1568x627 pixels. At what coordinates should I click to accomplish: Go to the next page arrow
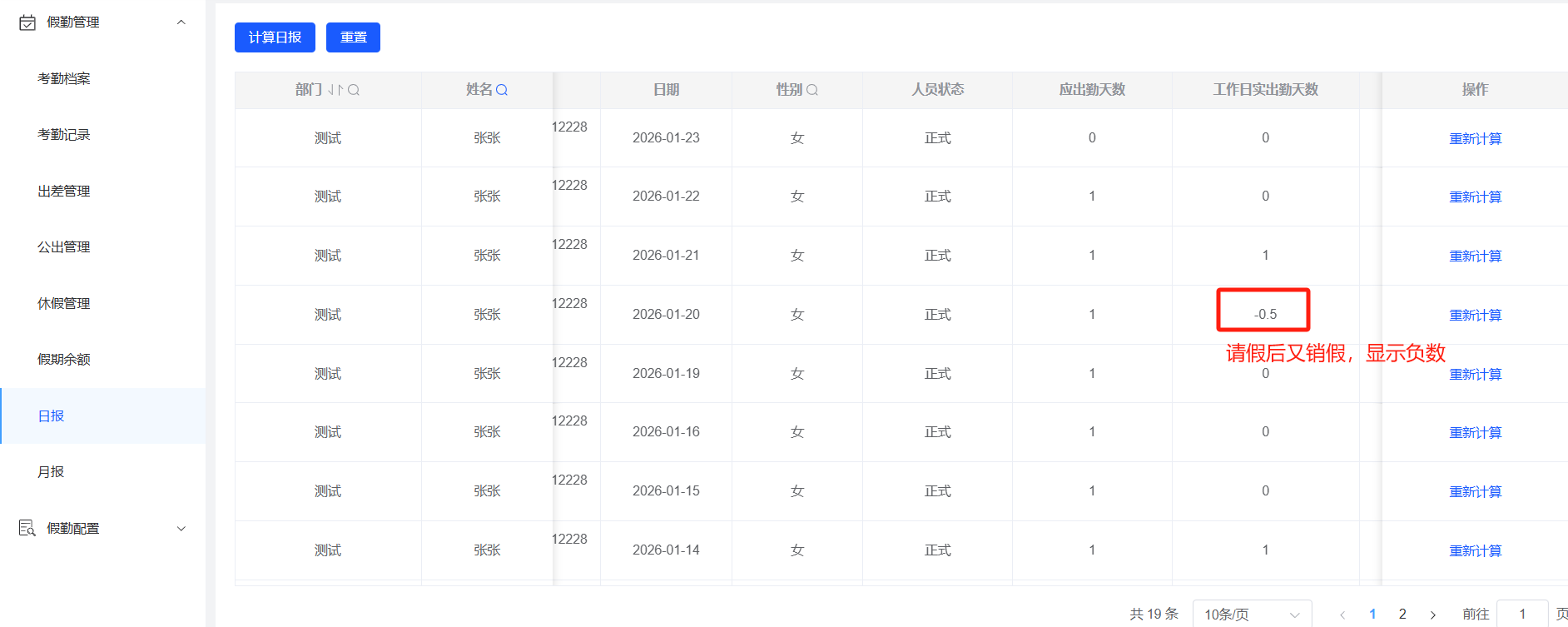(x=1433, y=615)
